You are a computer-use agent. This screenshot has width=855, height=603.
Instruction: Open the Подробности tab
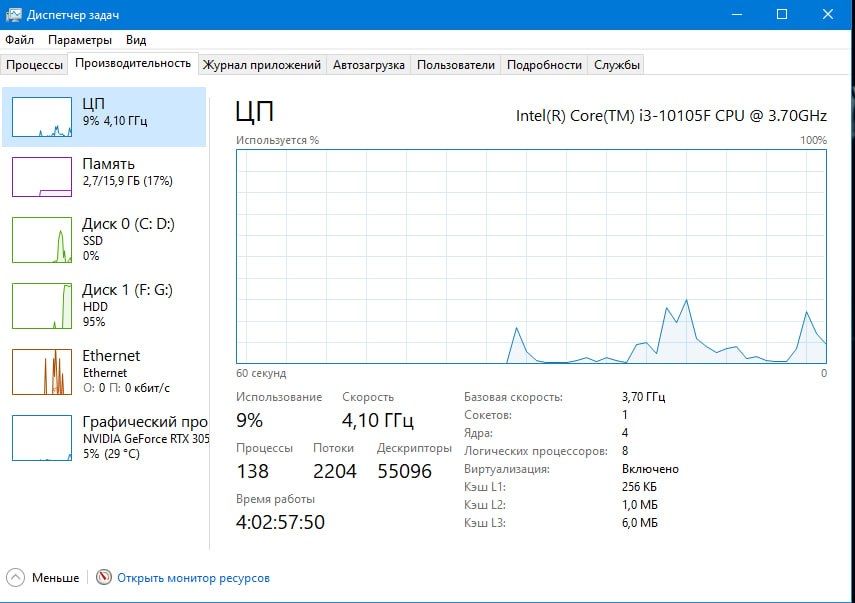pos(544,65)
